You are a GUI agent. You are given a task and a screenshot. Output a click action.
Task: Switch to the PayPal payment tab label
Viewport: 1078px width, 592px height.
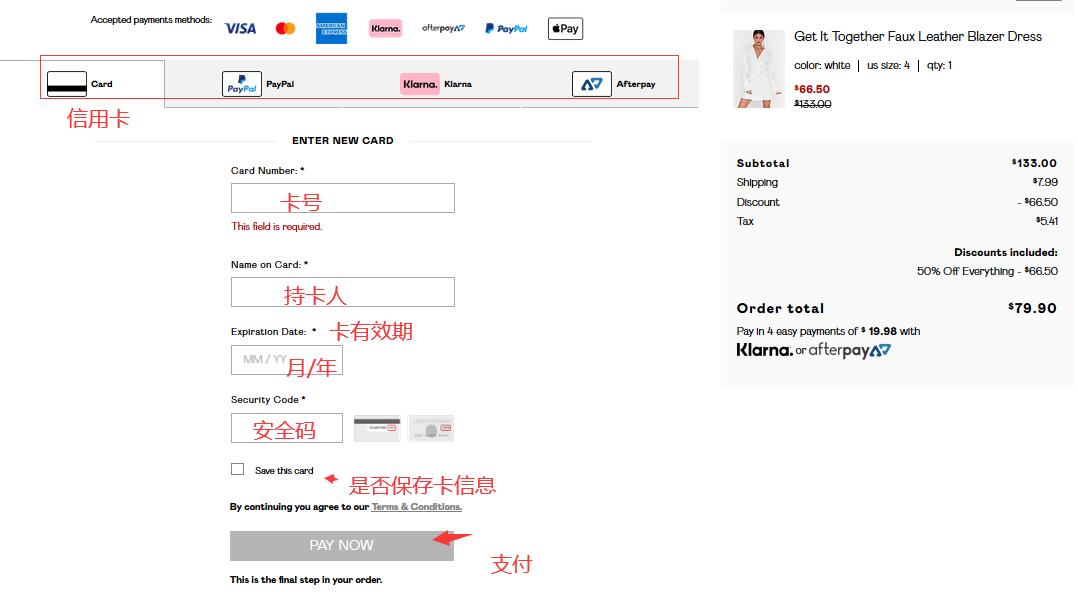pyautogui.click(x=280, y=84)
